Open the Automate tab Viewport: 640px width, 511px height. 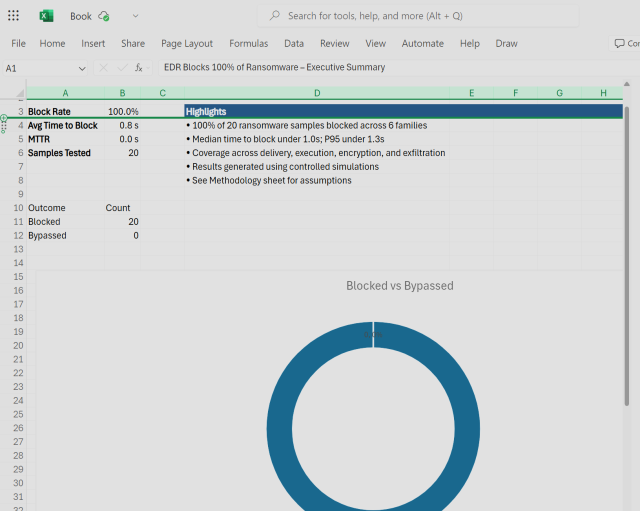tap(422, 44)
